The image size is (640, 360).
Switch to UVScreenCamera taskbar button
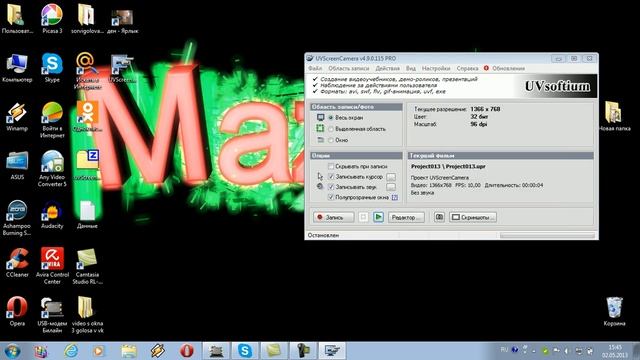[332, 351]
